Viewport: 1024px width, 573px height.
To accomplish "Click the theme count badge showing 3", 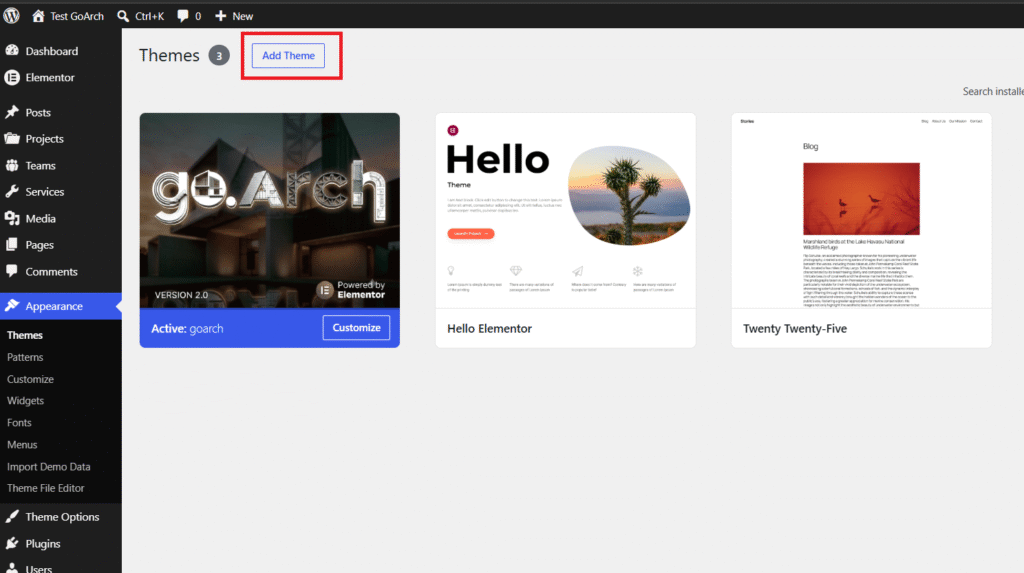I will 219,56.
